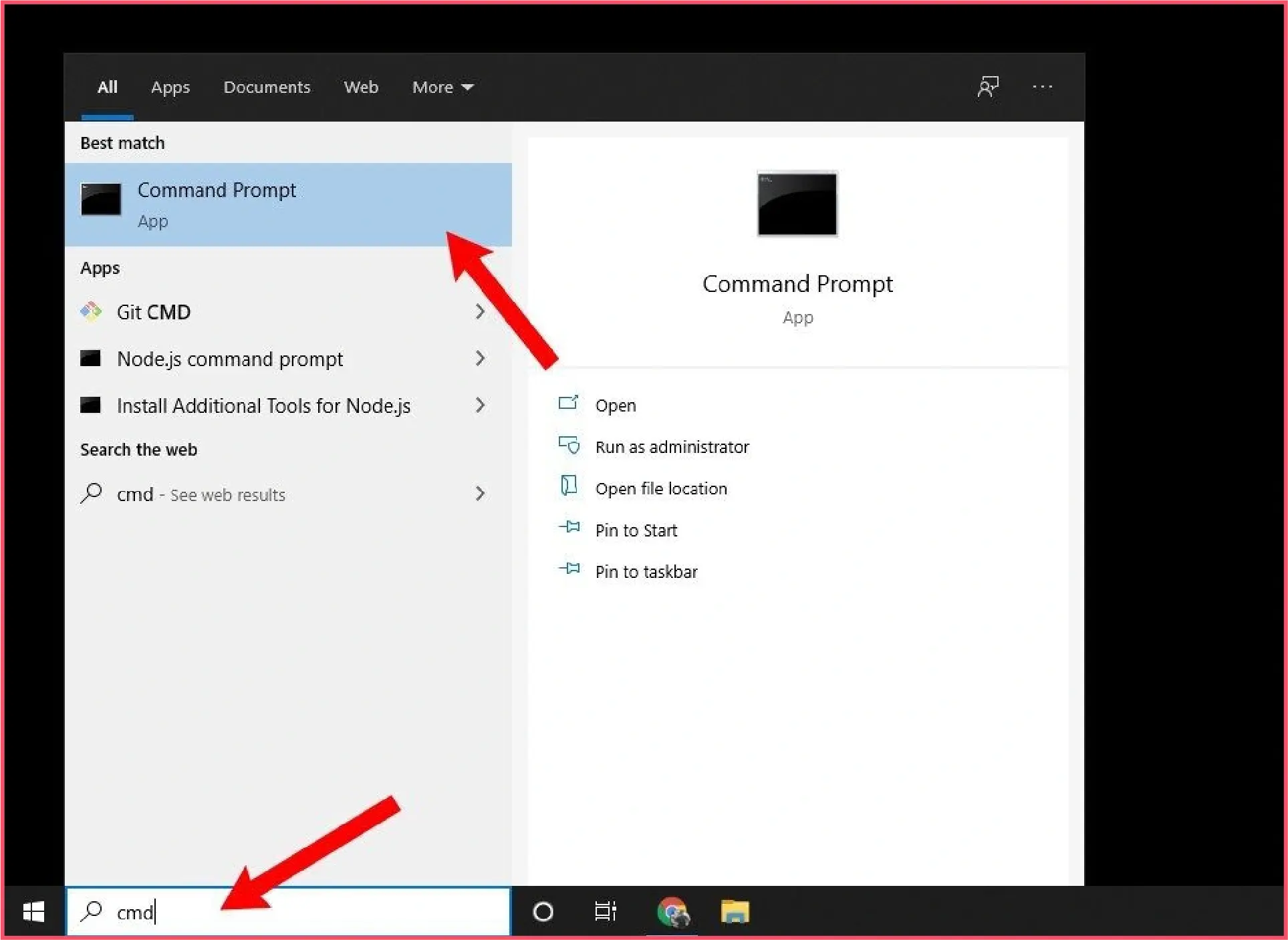The image size is (1288, 940).
Task: Open Node.js command prompt icon
Action: pos(92,358)
